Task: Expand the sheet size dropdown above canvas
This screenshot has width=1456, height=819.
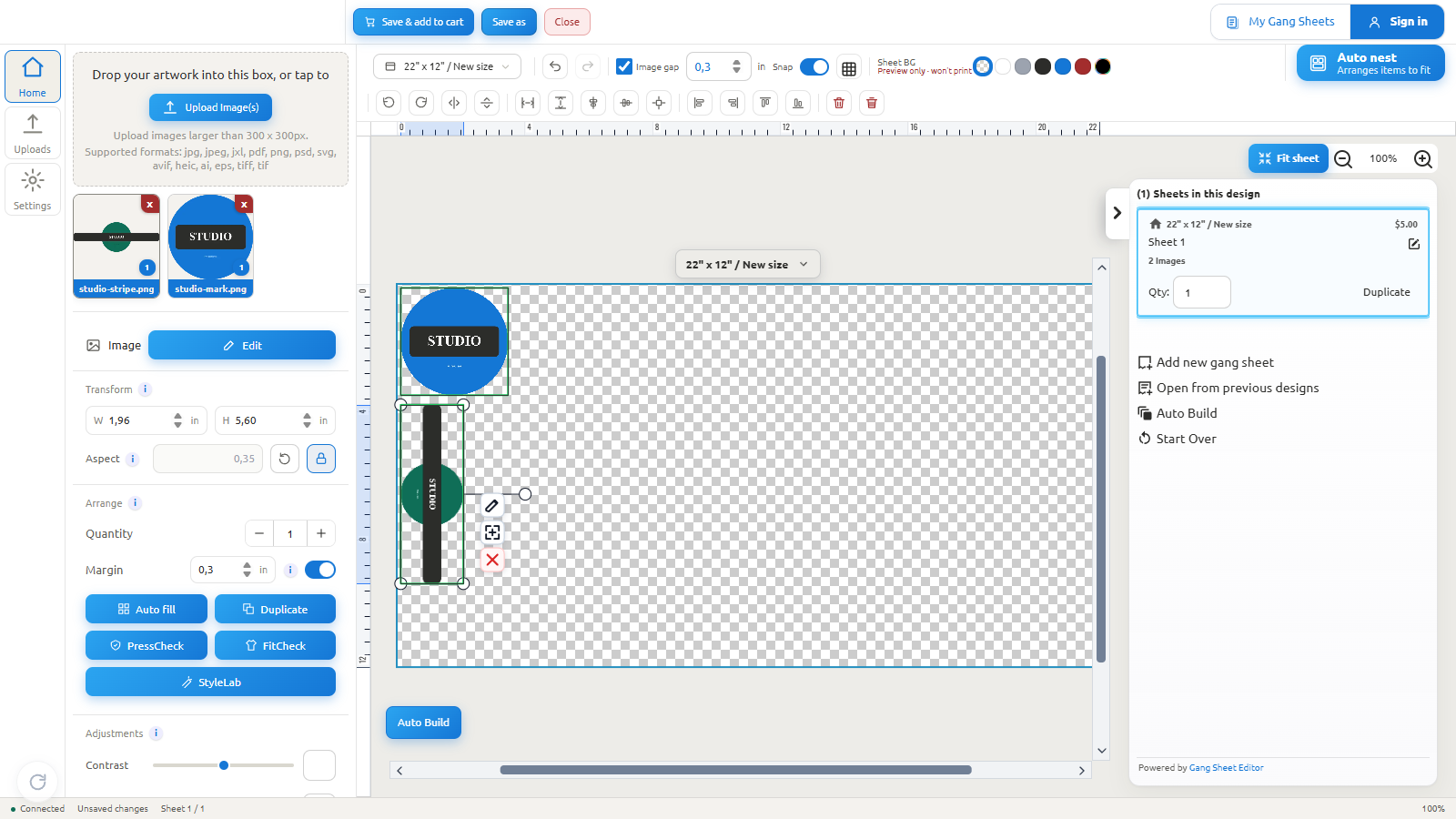Action: [747, 265]
